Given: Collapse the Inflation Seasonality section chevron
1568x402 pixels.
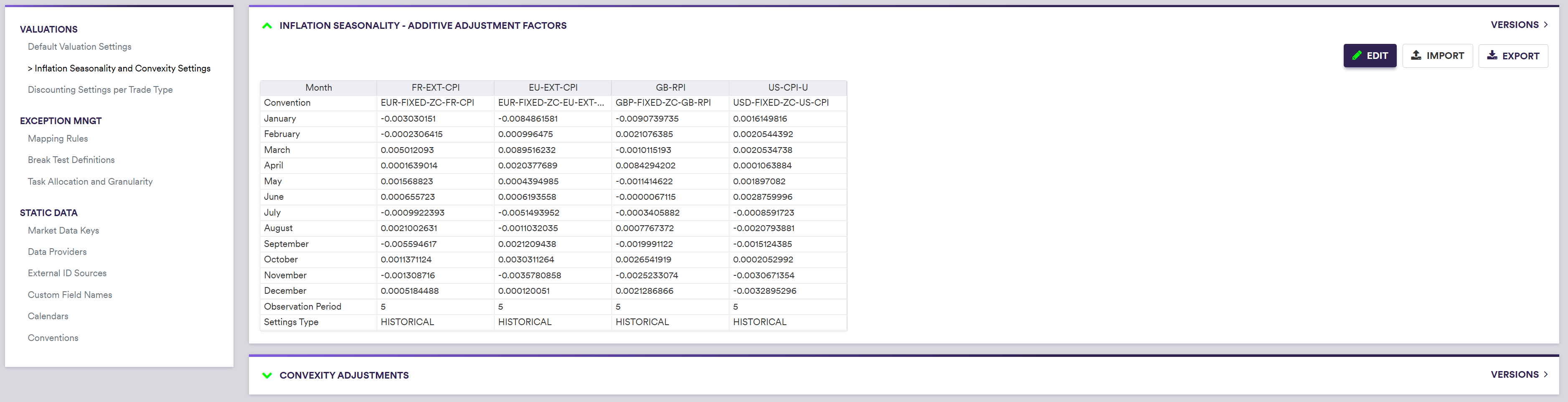Looking at the screenshot, I should 266,25.
